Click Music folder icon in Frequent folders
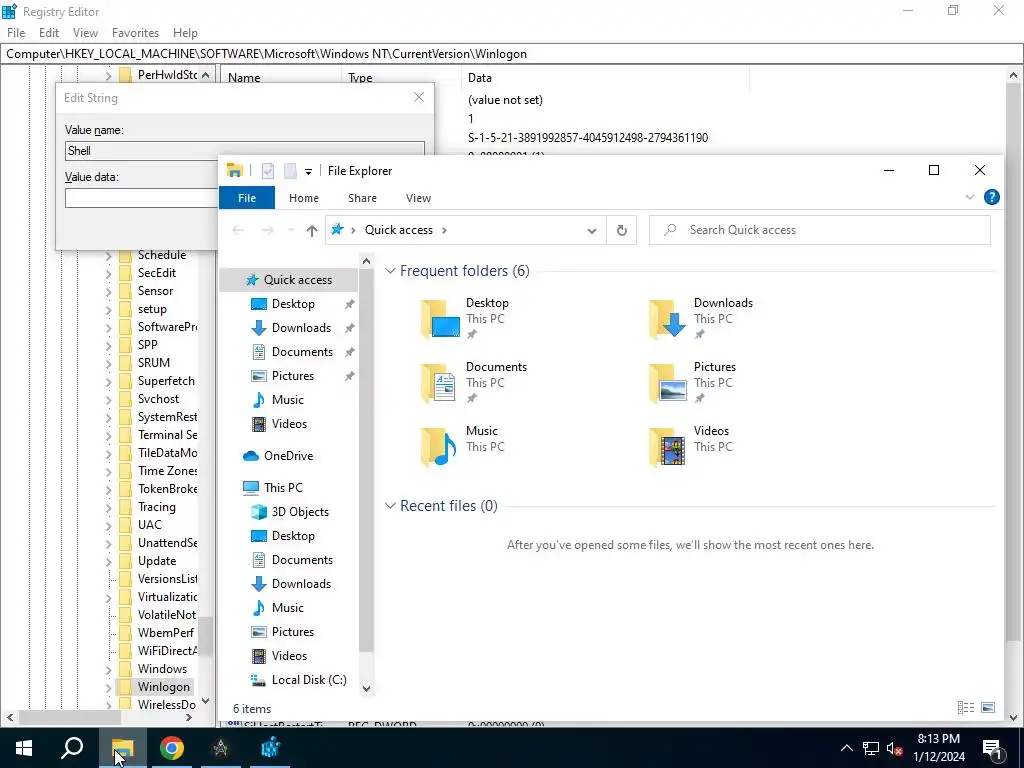This screenshot has height=768, width=1024. point(439,447)
